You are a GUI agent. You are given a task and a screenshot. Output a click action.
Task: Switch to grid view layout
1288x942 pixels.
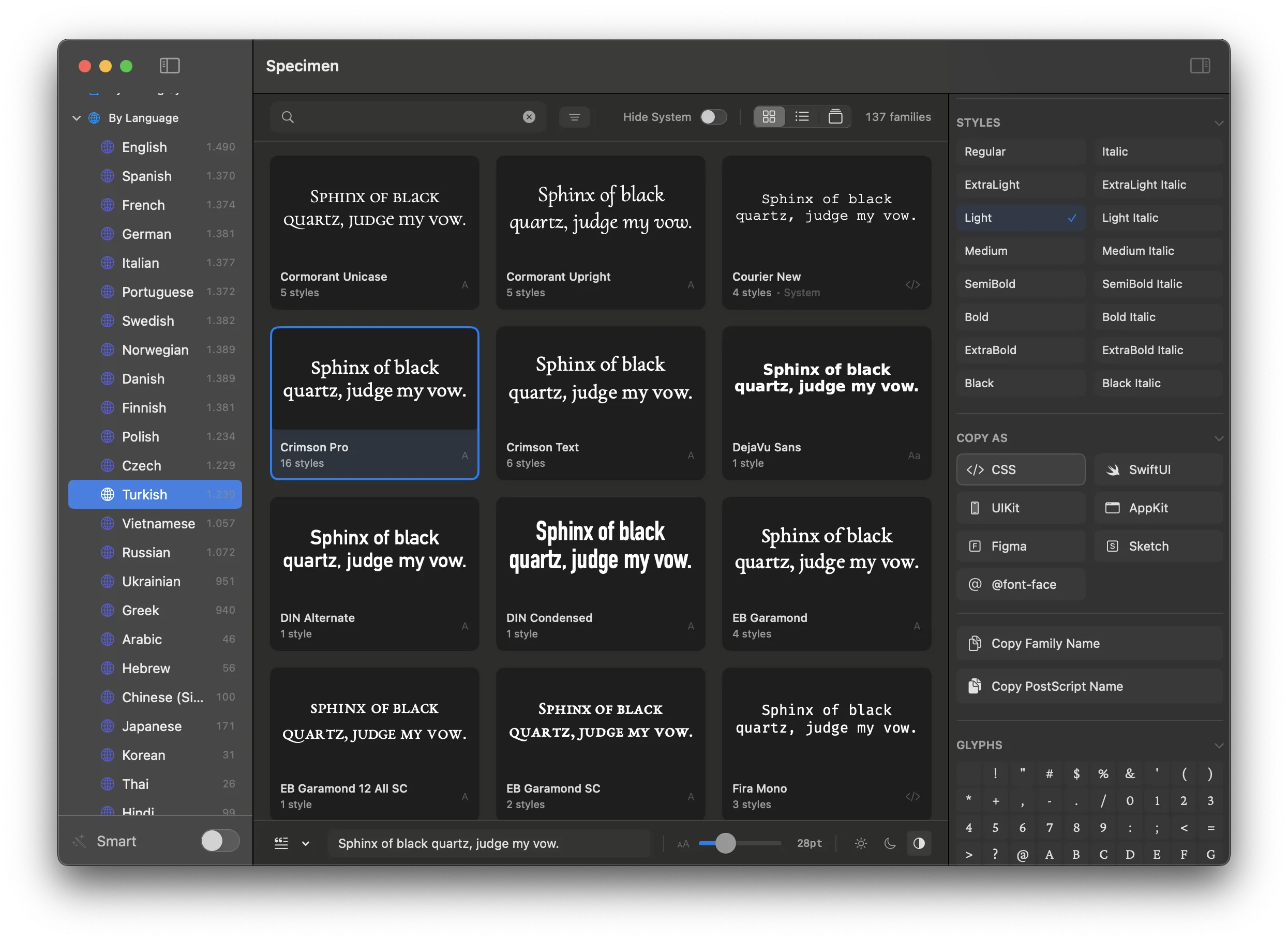tap(770, 116)
